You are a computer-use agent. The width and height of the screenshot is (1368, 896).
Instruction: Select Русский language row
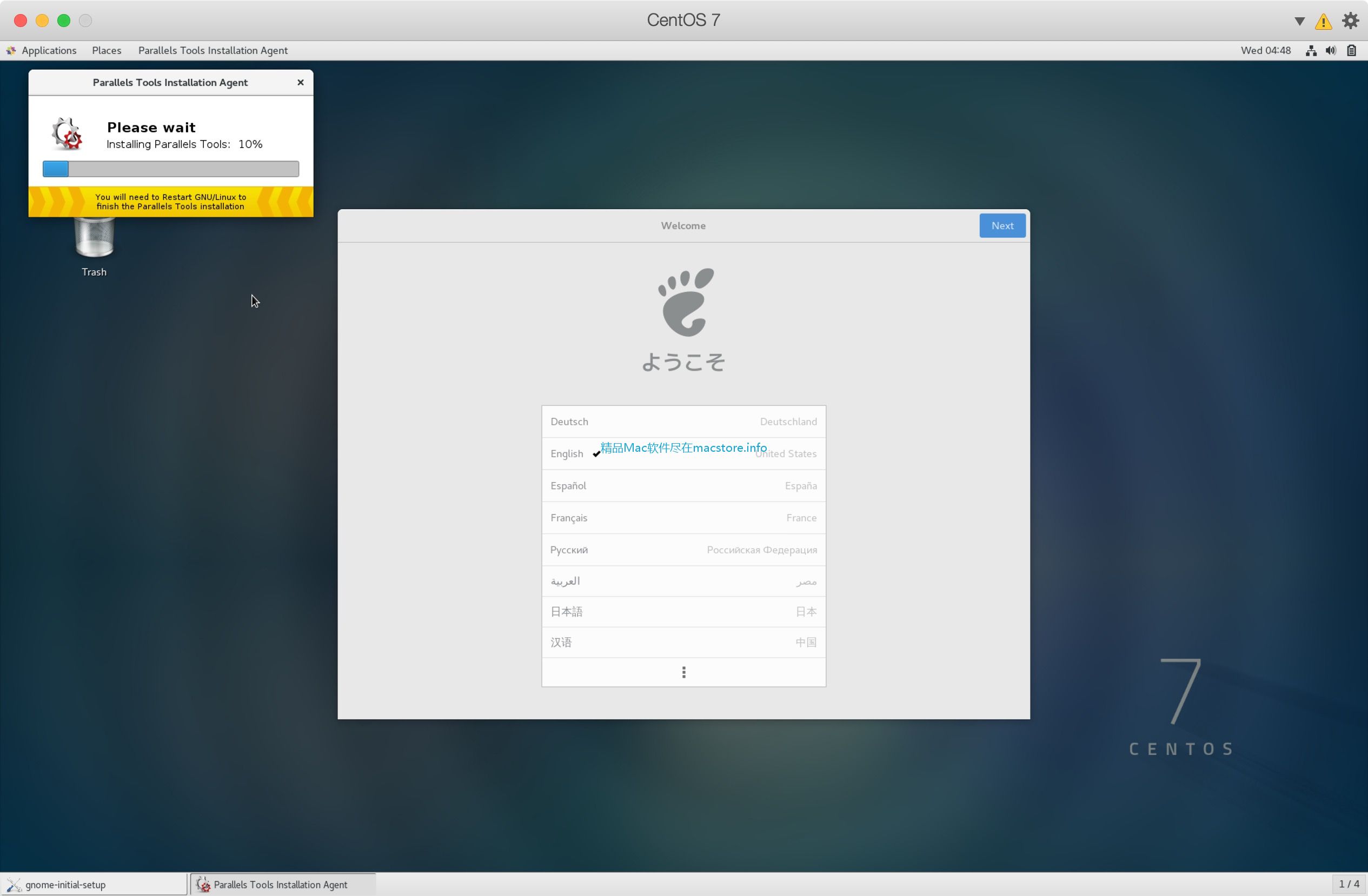tap(683, 550)
